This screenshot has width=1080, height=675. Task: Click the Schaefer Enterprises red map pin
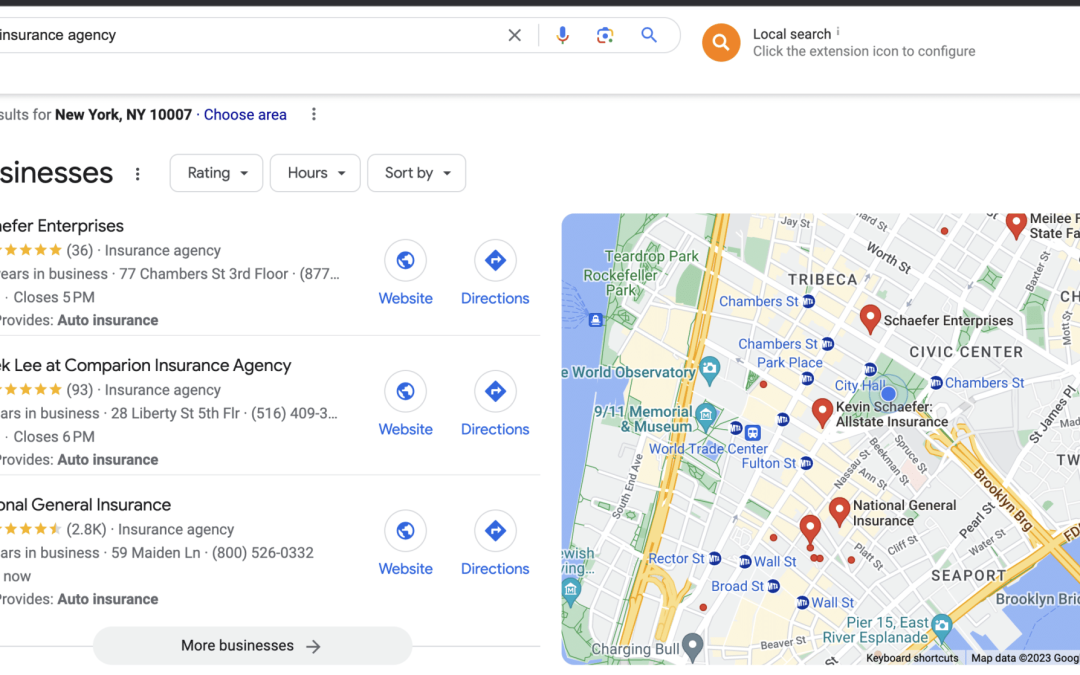pyautogui.click(x=870, y=318)
